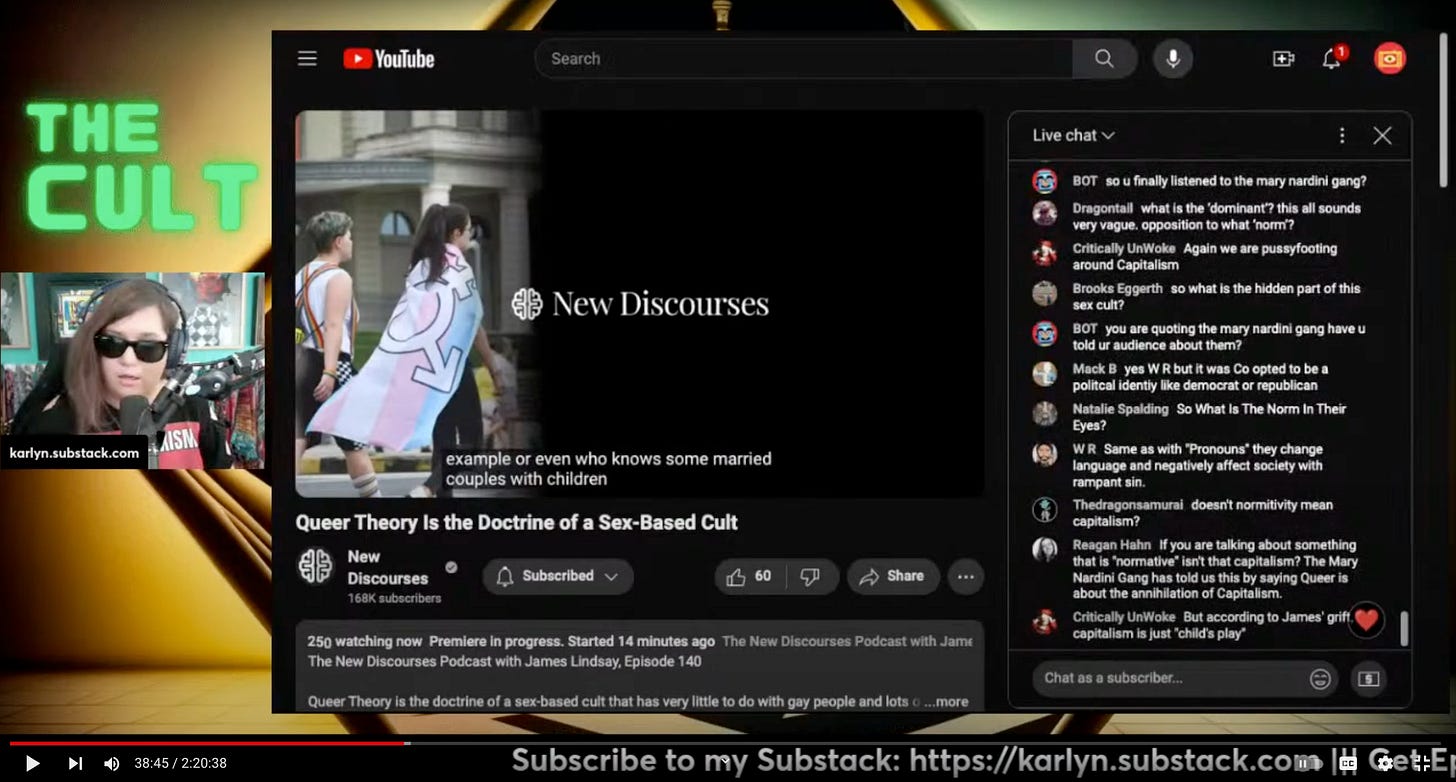Open the notifications bell

click(1332, 59)
